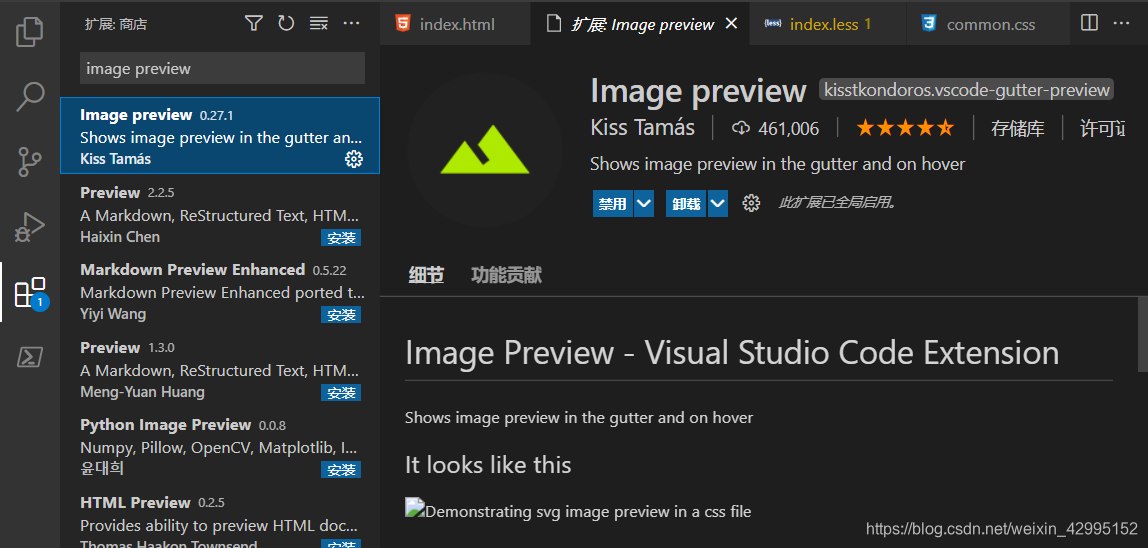Open the Extensions view with badge
The image size is (1148, 548).
(x=31, y=292)
